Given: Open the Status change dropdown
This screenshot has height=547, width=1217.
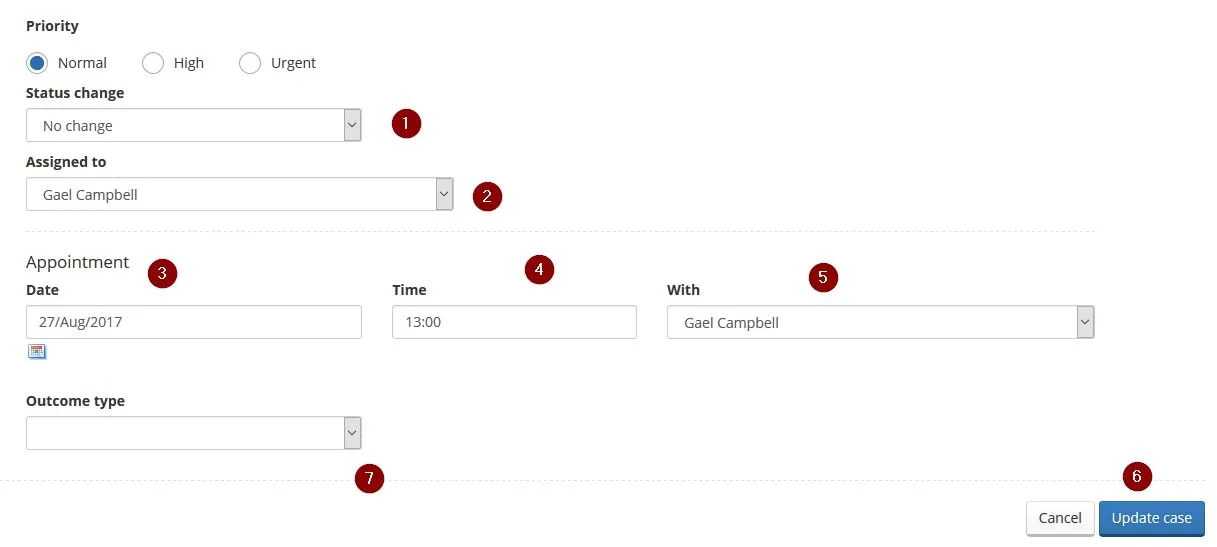Looking at the screenshot, I should [x=193, y=126].
